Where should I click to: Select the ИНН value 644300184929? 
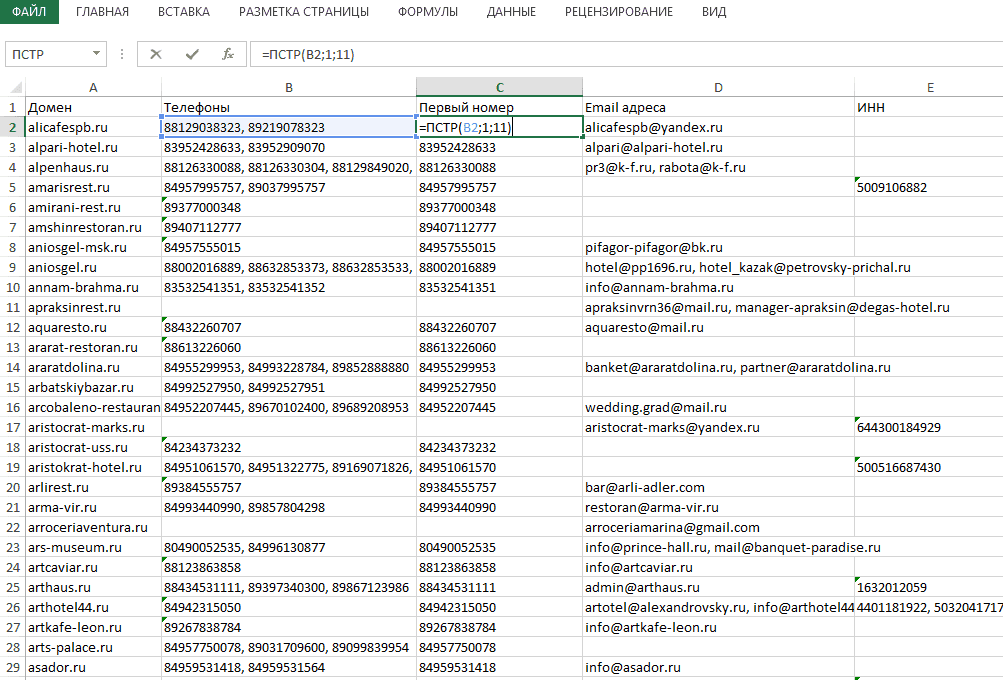tap(929, 427)
